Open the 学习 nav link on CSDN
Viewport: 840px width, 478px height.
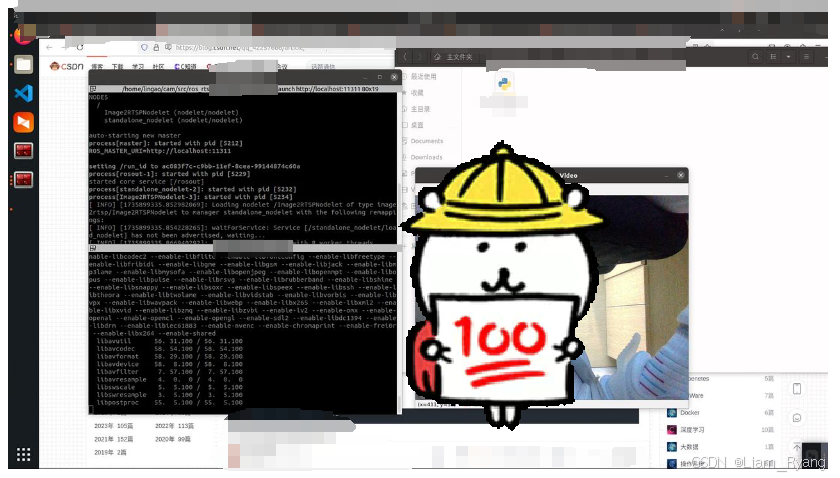coord(138,67)
